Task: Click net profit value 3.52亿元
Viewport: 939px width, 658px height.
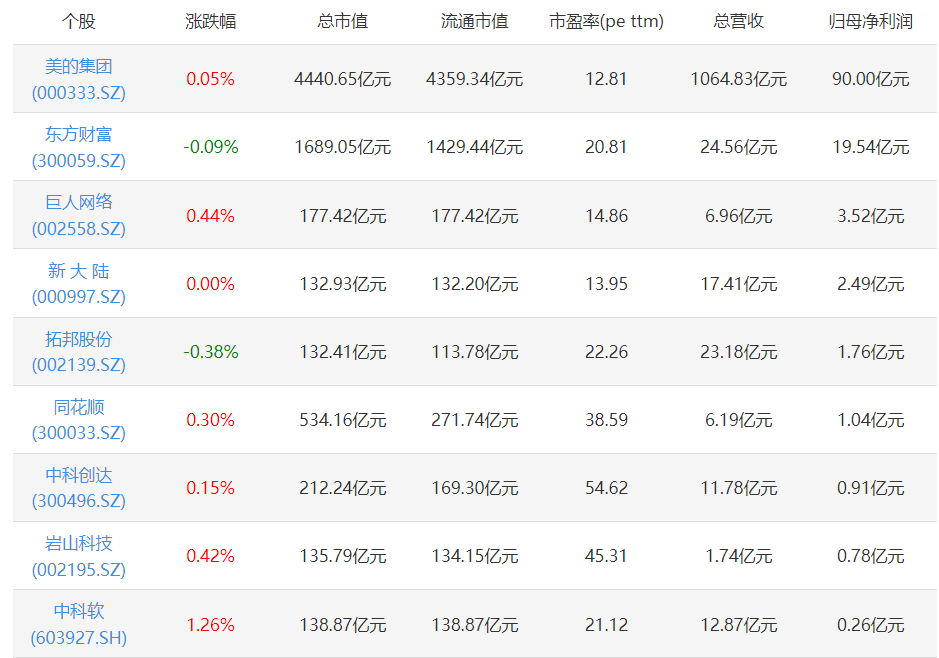Action: click(871, 216)
